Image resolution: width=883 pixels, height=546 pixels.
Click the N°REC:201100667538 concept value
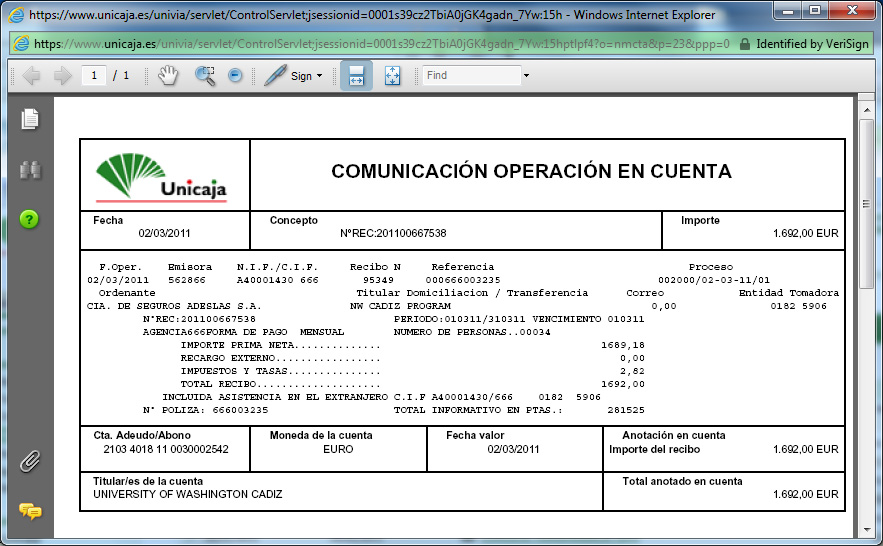point(393,233)
